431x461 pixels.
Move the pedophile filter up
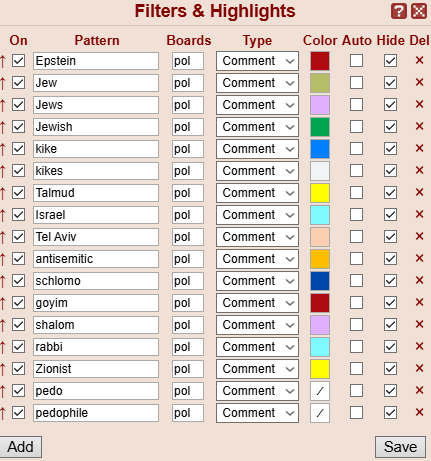(x=3, y=413)
